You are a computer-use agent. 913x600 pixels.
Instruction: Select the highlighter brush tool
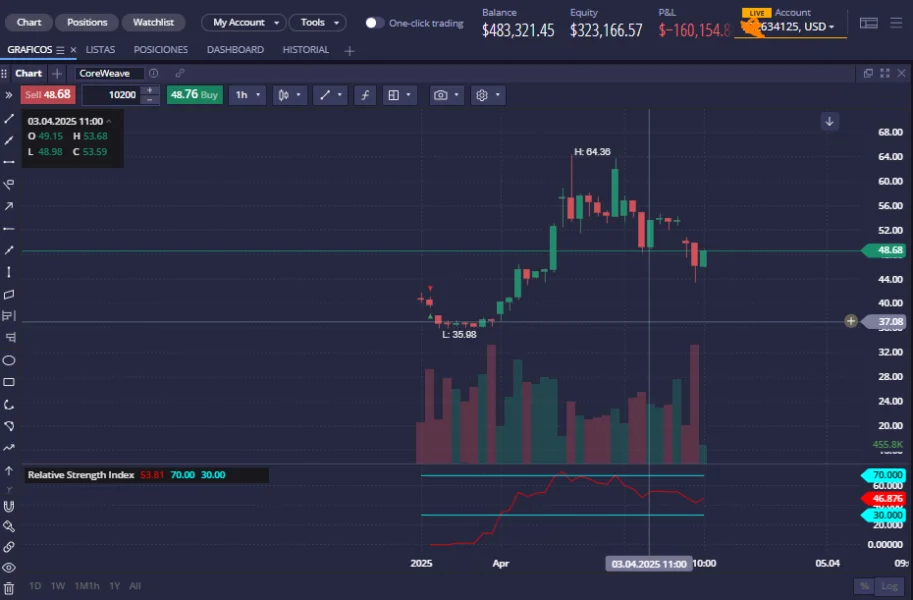coord(9,526)
